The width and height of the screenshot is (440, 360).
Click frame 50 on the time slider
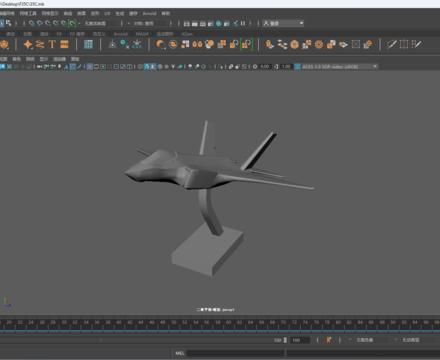pyautogui.click(x=173, y=323)
